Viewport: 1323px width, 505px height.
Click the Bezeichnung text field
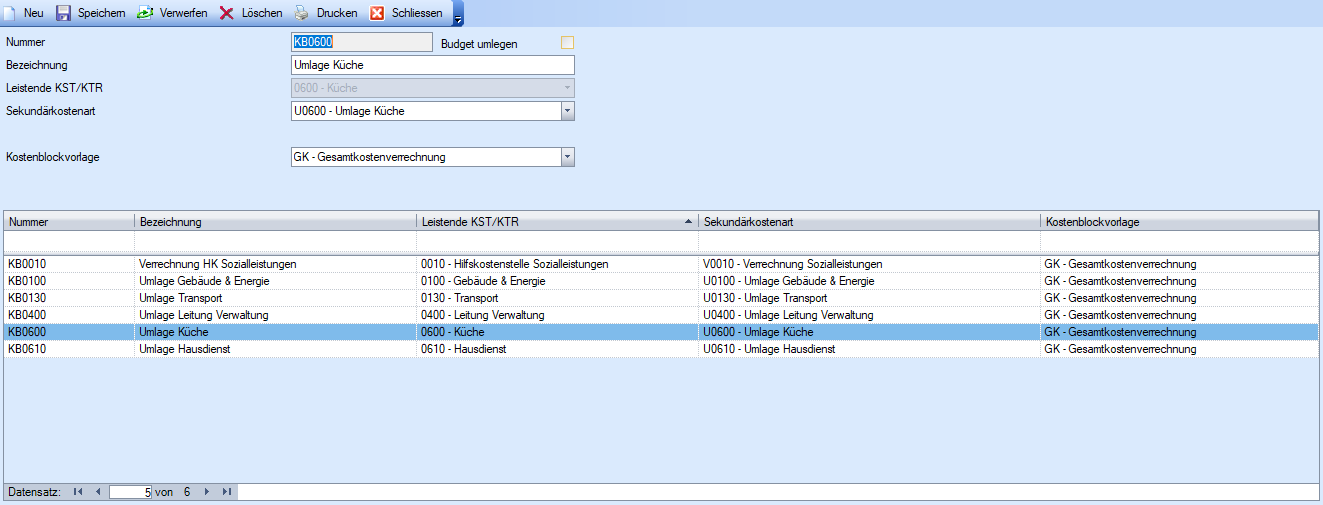432,65
